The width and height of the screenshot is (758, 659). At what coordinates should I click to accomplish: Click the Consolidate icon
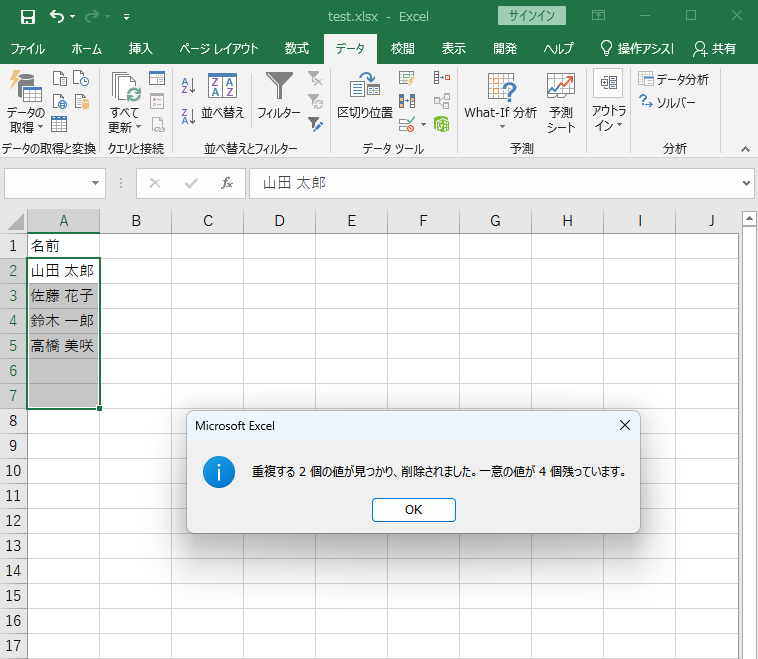441,77
